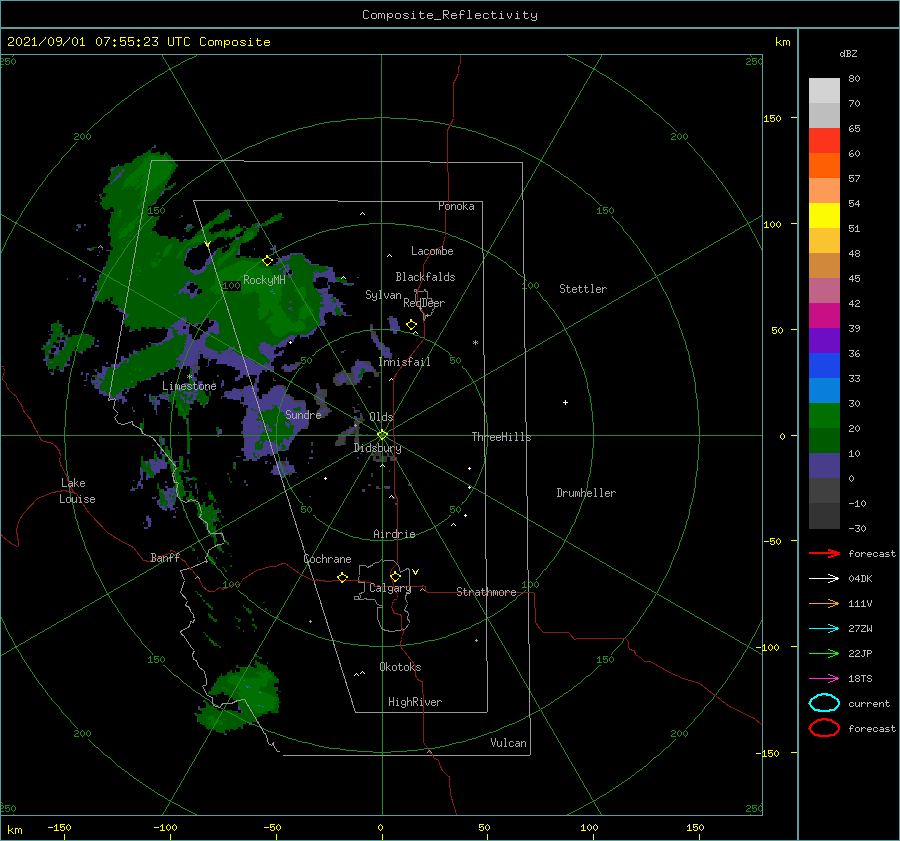Image resolution: width=900 pixels, height=841 pixels.
Task: Click the cyan 27ZW arrow in legend
Action: tap(824, 629)
